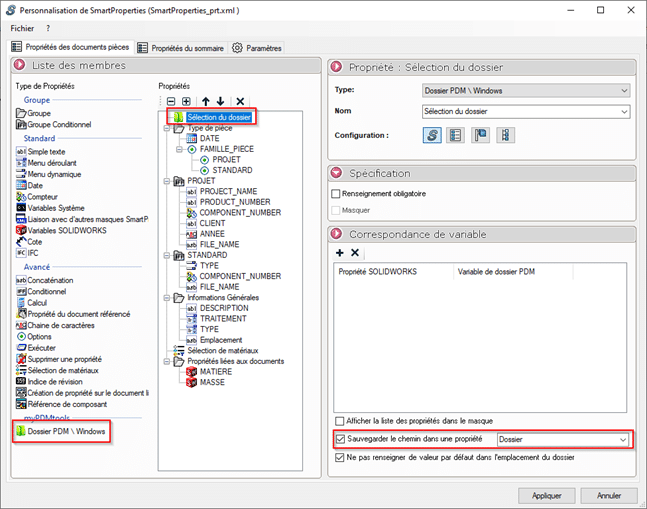Pick the Exécuter property type
Image resolution: width=647 pixels, height=509 pixels.
36,348
